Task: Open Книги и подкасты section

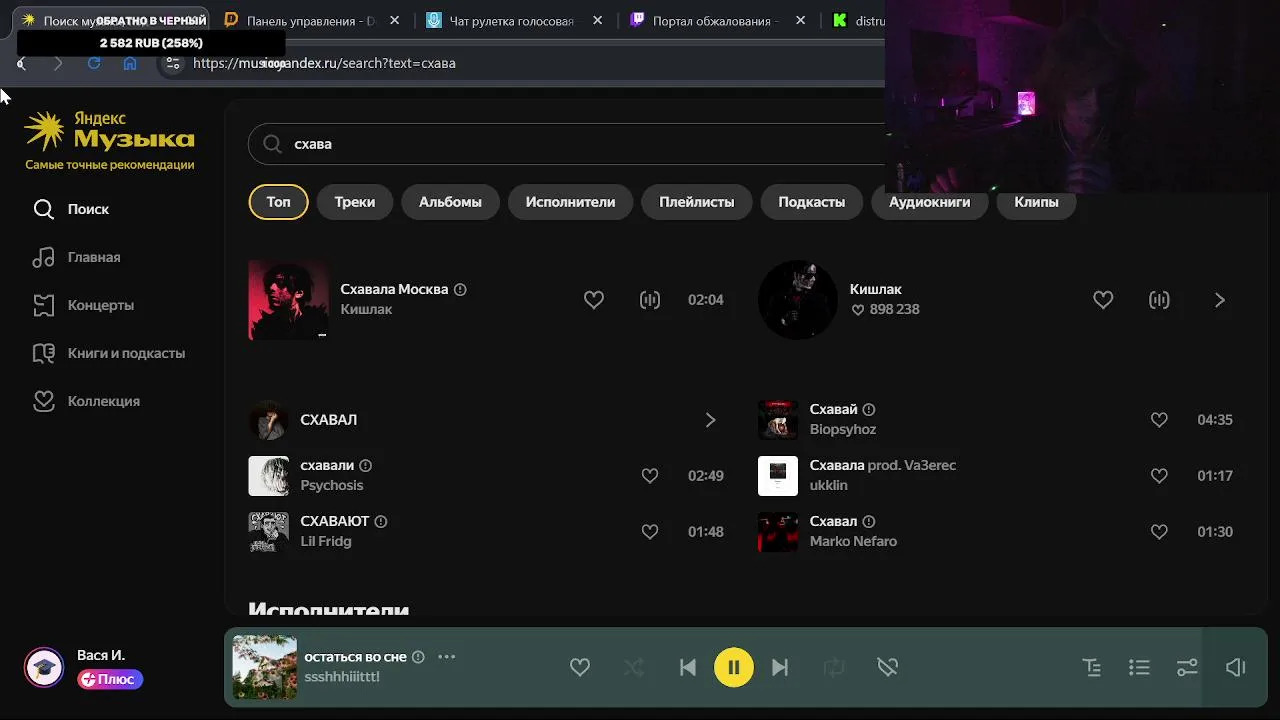Action: 108,353
